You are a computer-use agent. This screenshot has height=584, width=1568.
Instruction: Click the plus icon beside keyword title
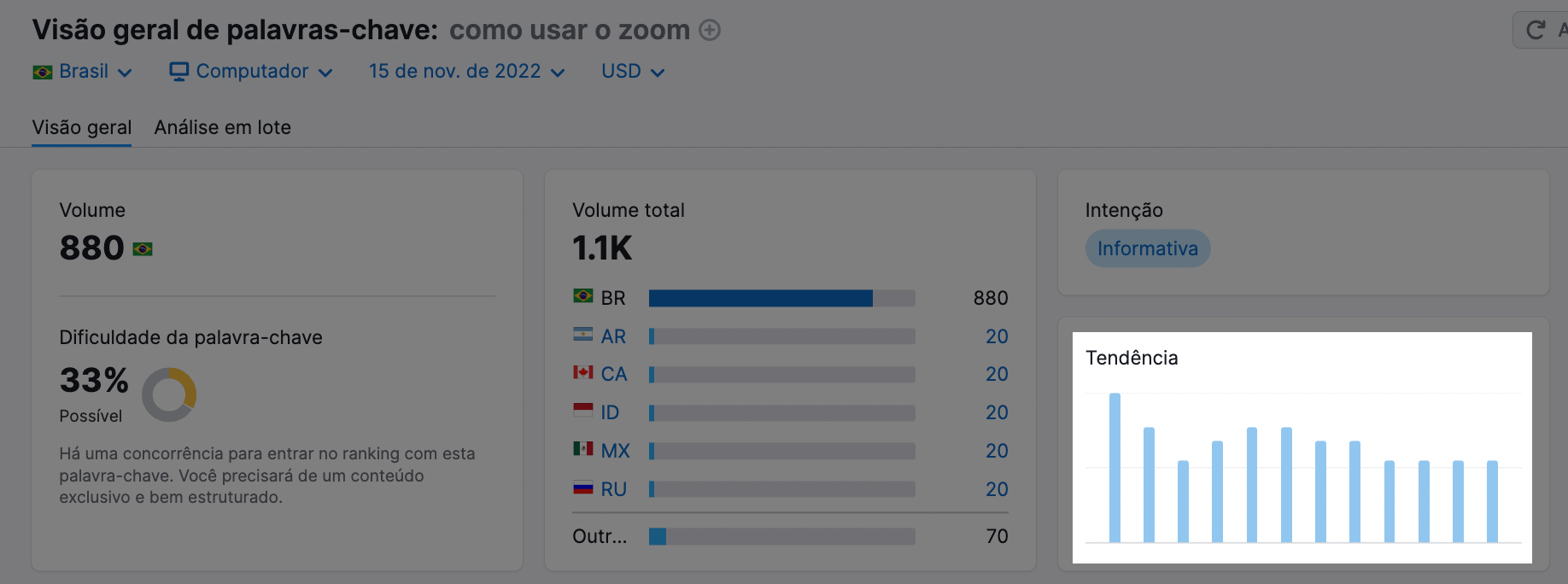[x=710, y=31]
